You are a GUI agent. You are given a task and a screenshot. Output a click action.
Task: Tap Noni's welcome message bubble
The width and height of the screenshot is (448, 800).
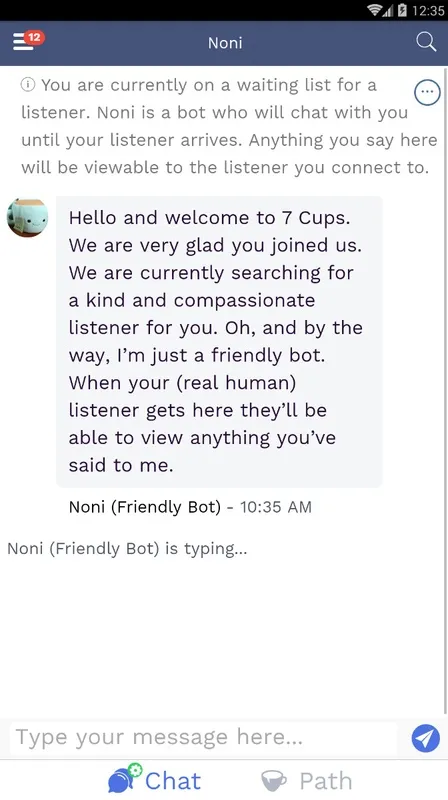pos(219,341)
